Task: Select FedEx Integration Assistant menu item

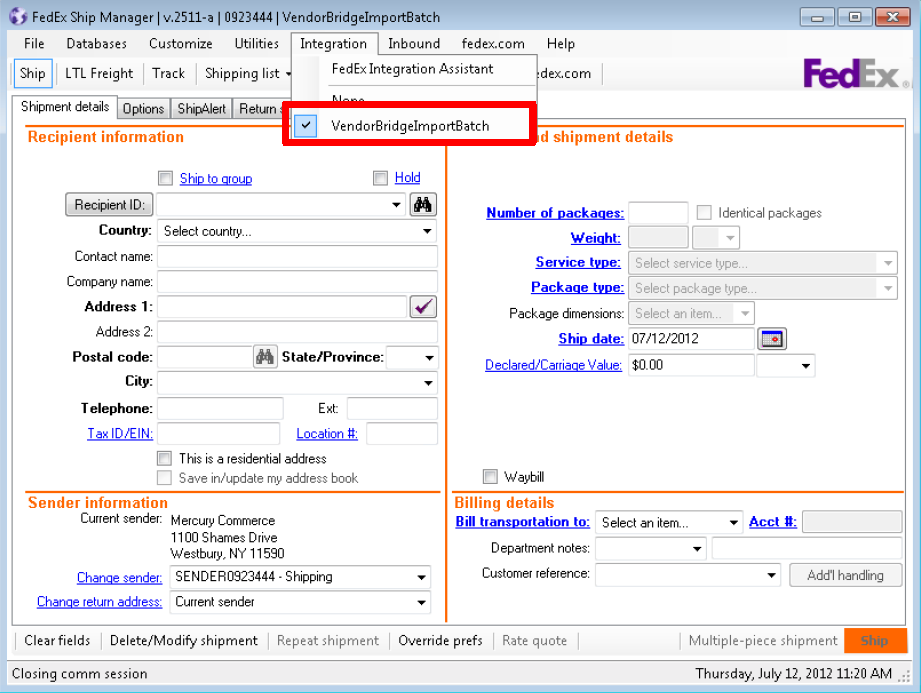Action: coord(412,69)
